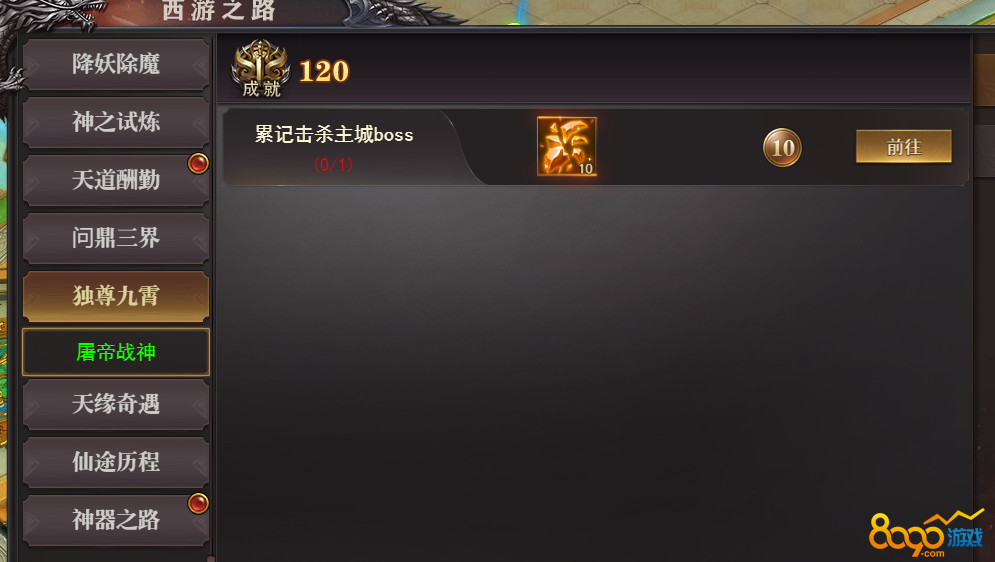
Task: Switch to the 神之试炼 tab
Action: tap(116, 122)
